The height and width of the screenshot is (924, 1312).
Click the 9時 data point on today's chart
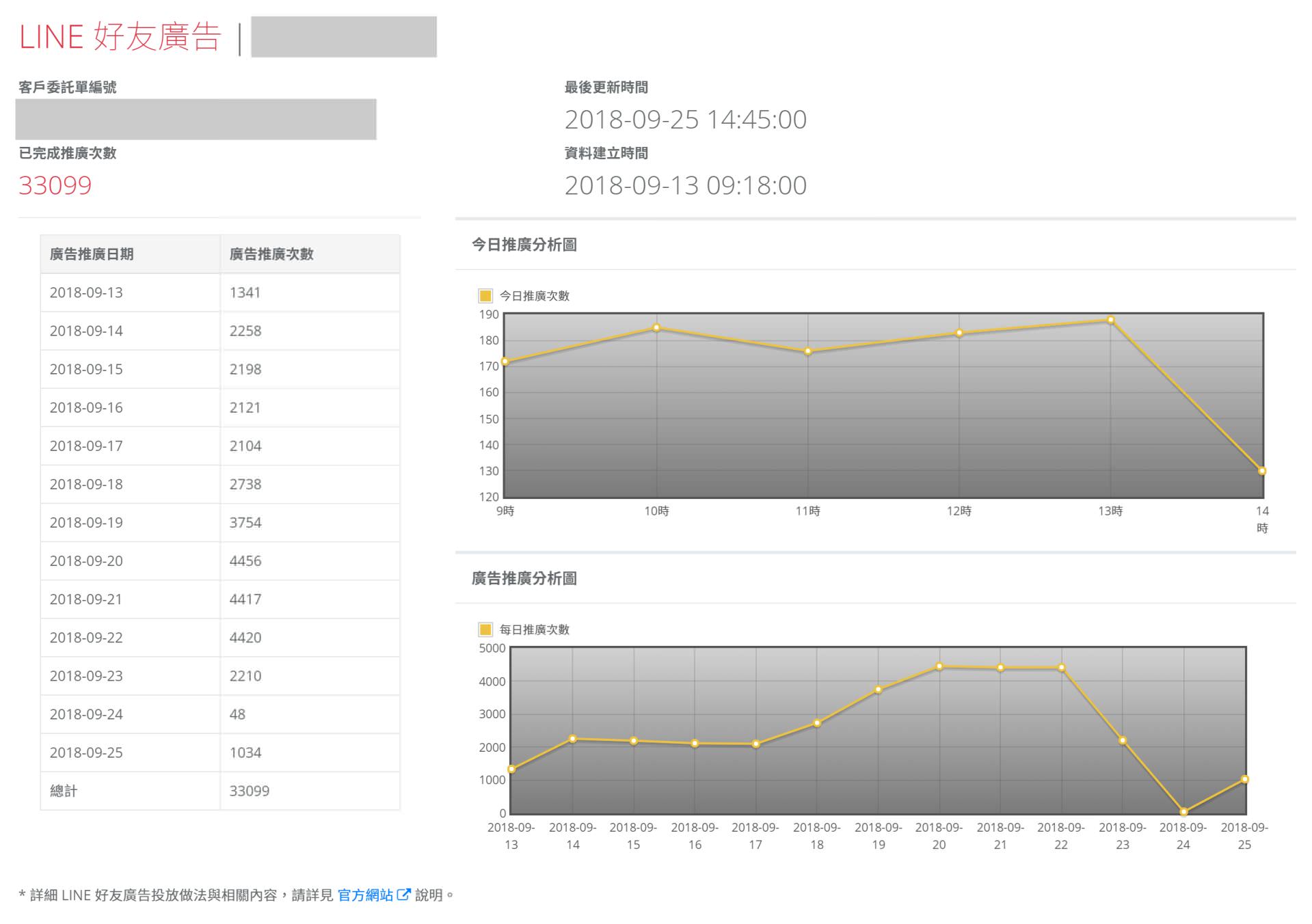pyautogui.click(x=505, y=361)
